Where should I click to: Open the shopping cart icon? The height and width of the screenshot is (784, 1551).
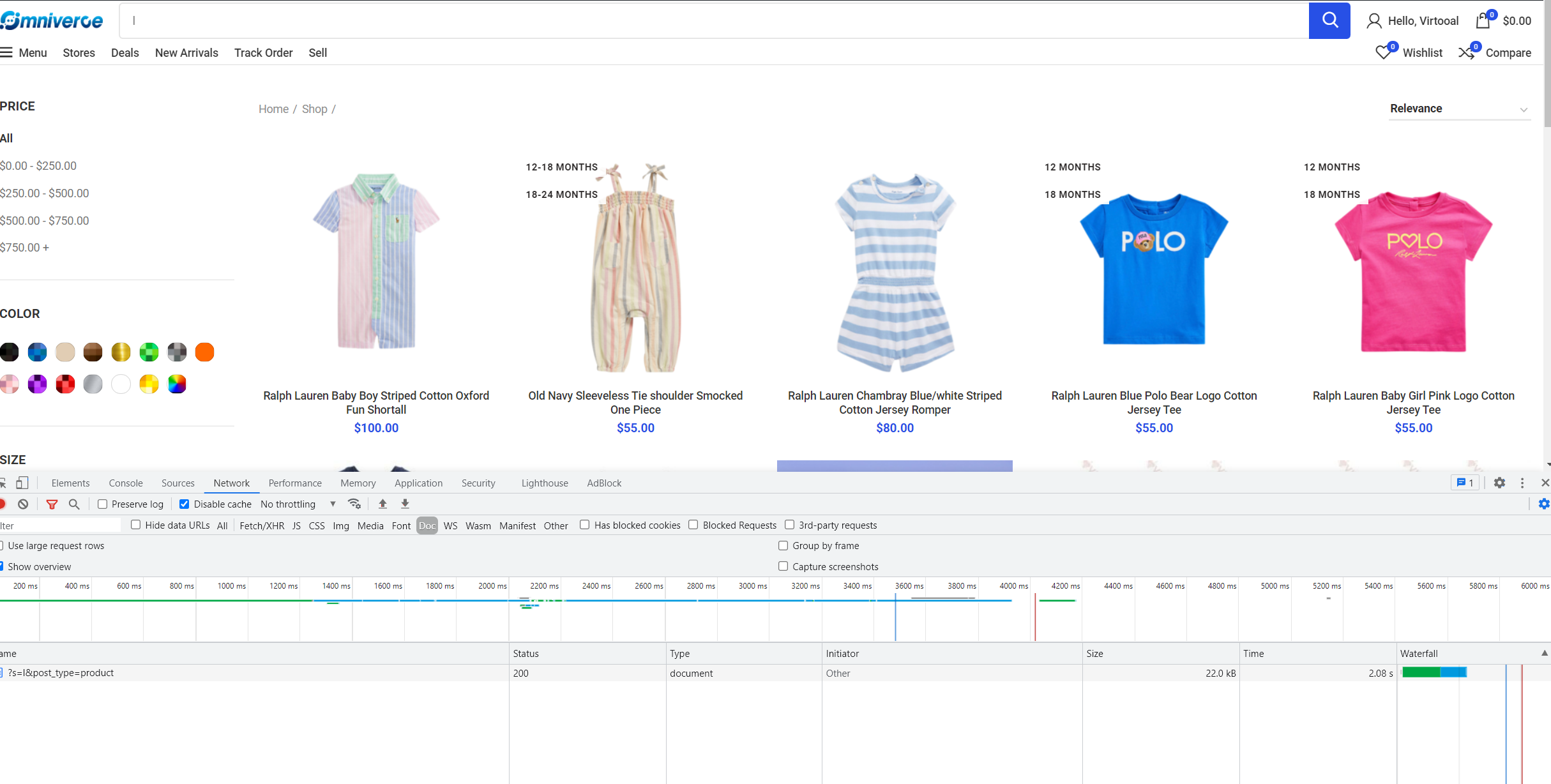coord(1483,21)
